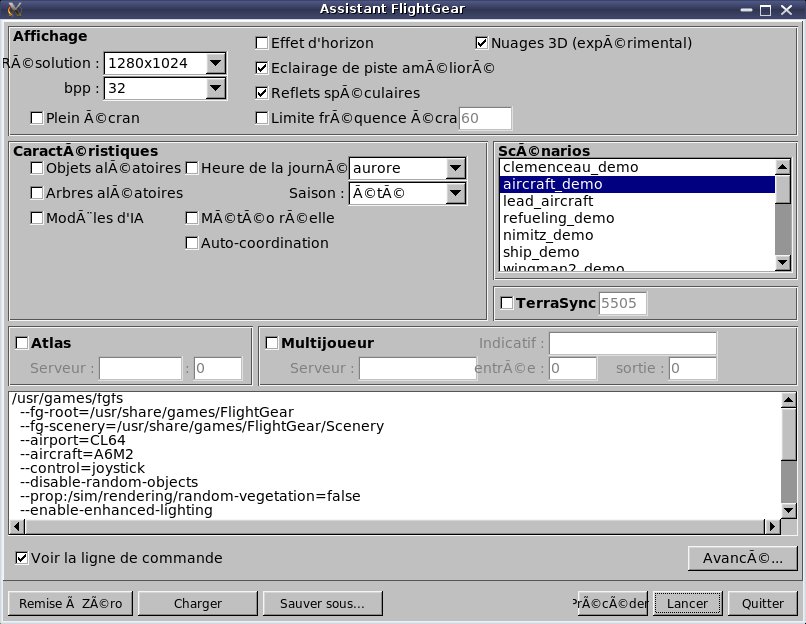This screenshot has width=806, height=624.
Task: Click the Atlas Serveur text field
Action: (x=140, y=368)
